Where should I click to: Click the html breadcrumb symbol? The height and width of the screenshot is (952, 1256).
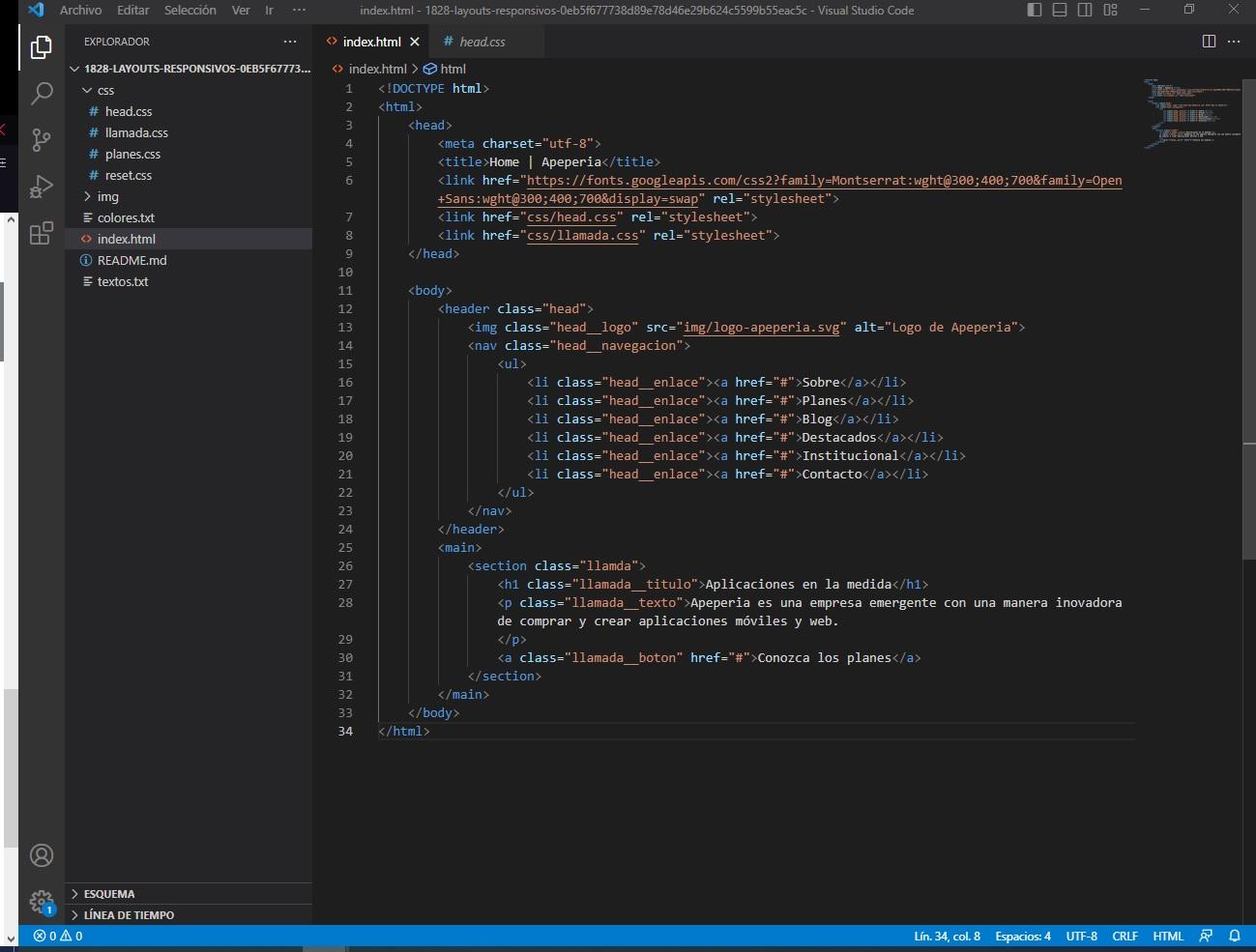point(445,69)
